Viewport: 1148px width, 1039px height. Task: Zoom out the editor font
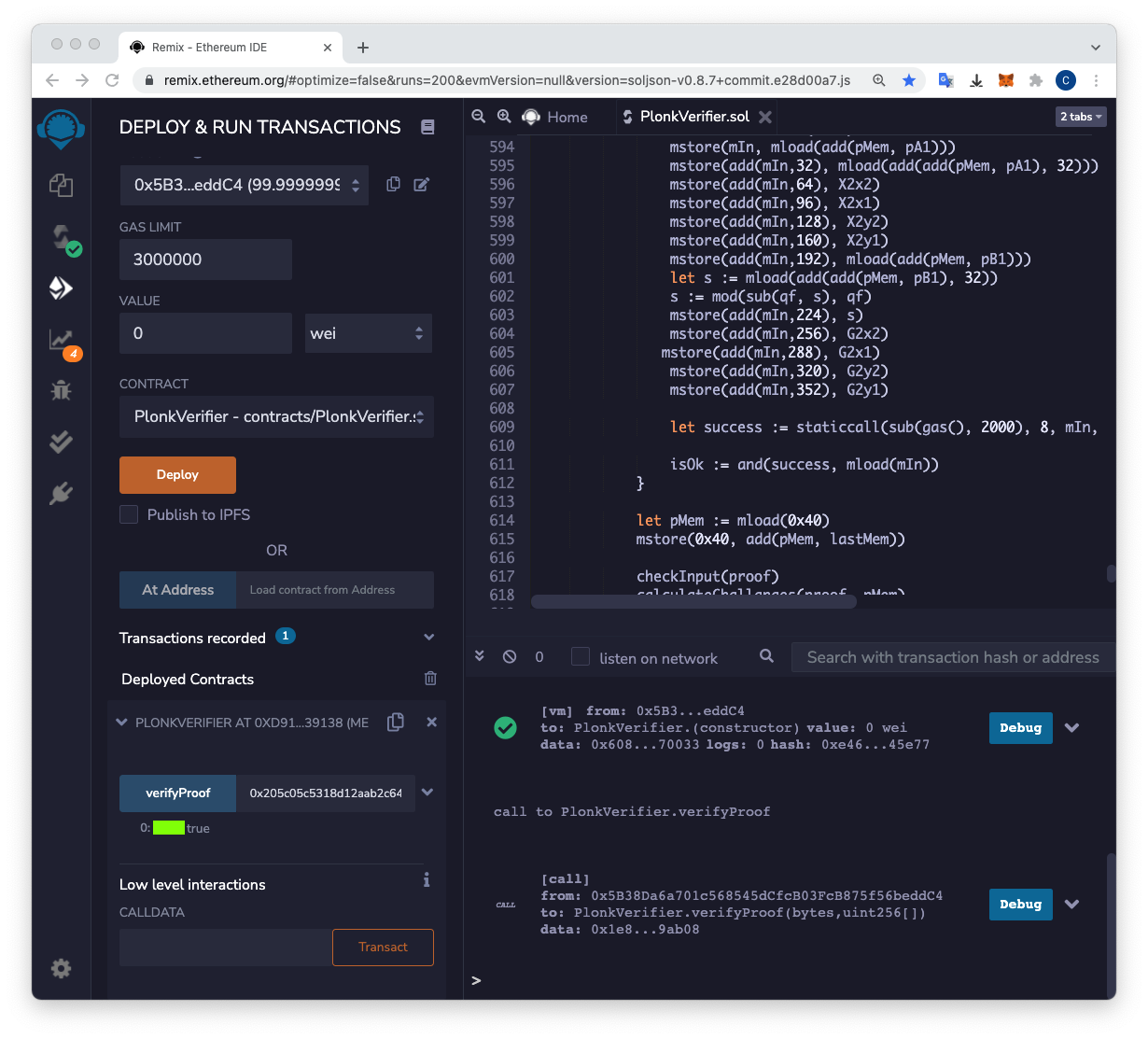pos(479,117)
